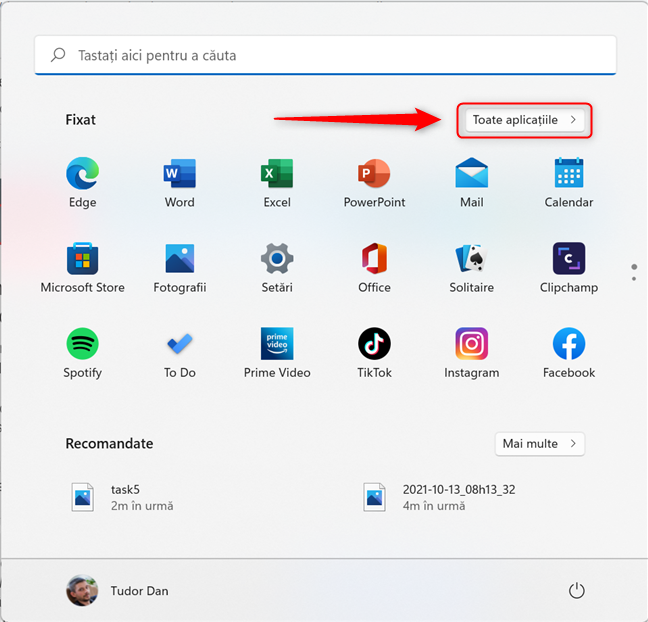The width and height of the screenshot is (648, 622).
Task: Go to next pinned apps page dot
Action: [x=634, y=279]
